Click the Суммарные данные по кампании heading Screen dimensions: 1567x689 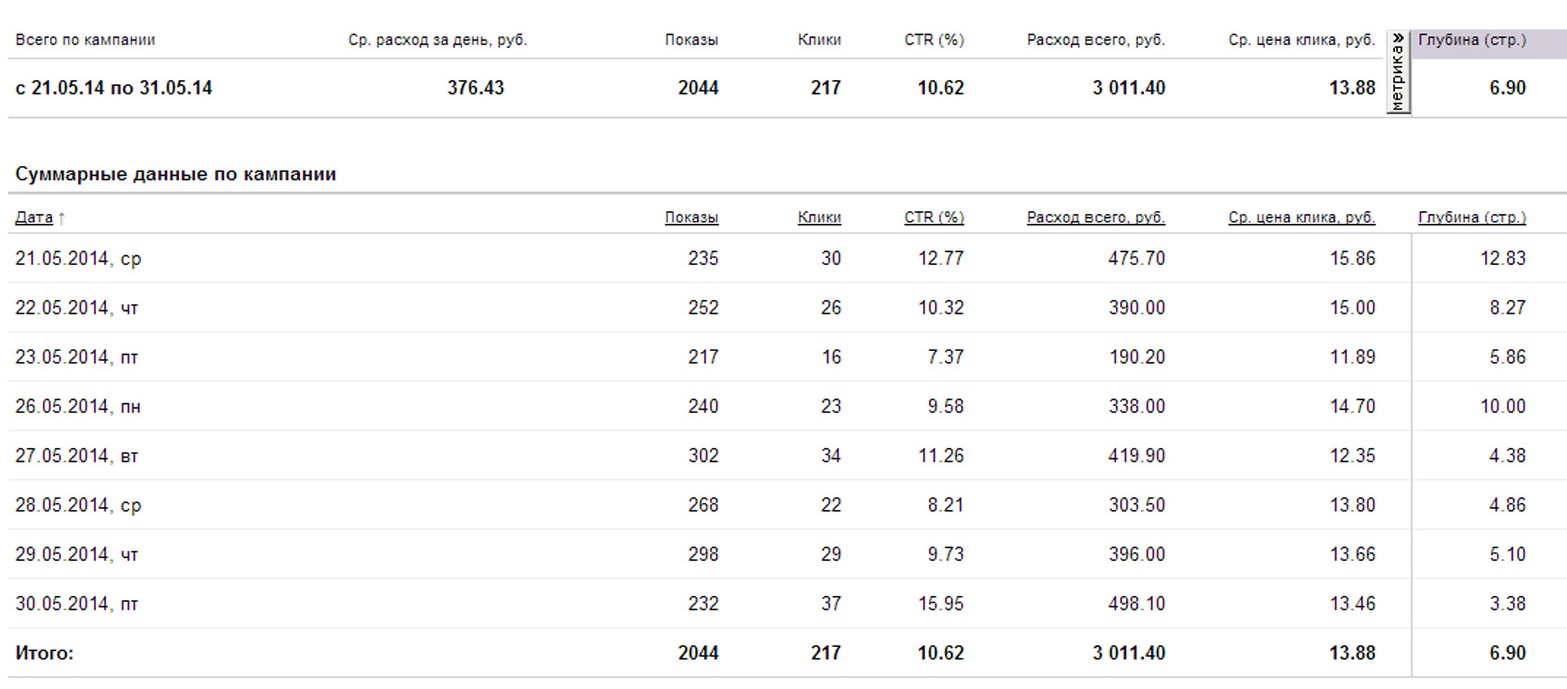[175, 174]
